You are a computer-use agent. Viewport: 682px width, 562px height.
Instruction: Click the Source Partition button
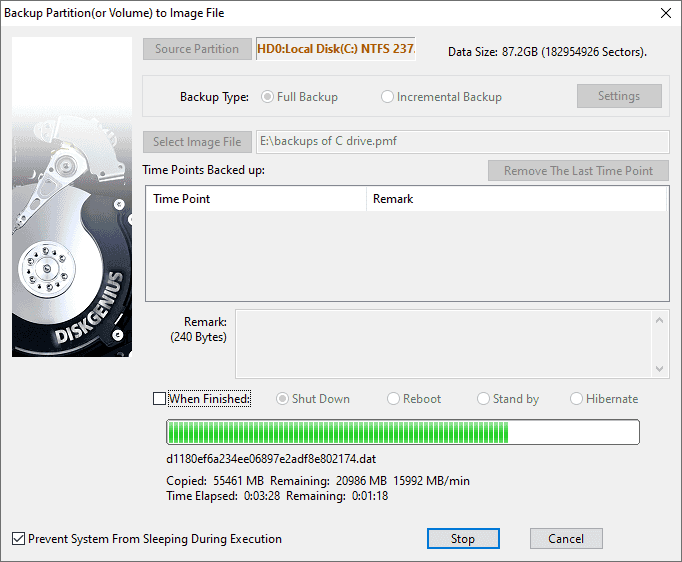pos(197,49)
